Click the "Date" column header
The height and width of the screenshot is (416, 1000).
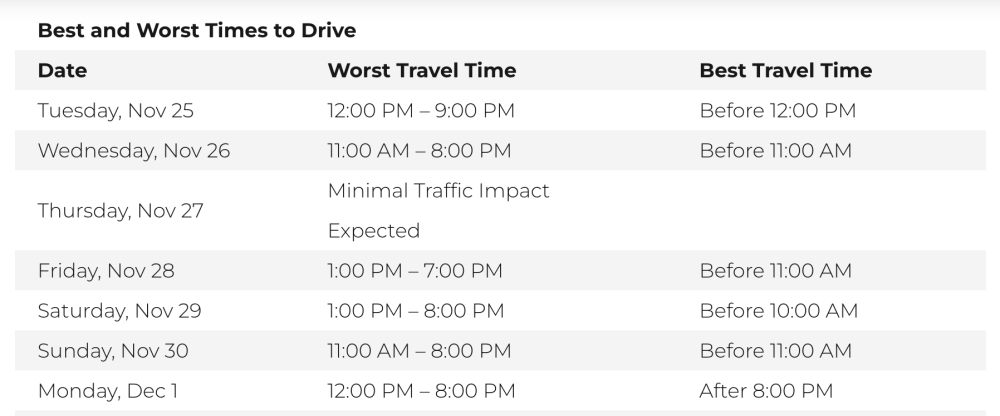coord(62,70)
